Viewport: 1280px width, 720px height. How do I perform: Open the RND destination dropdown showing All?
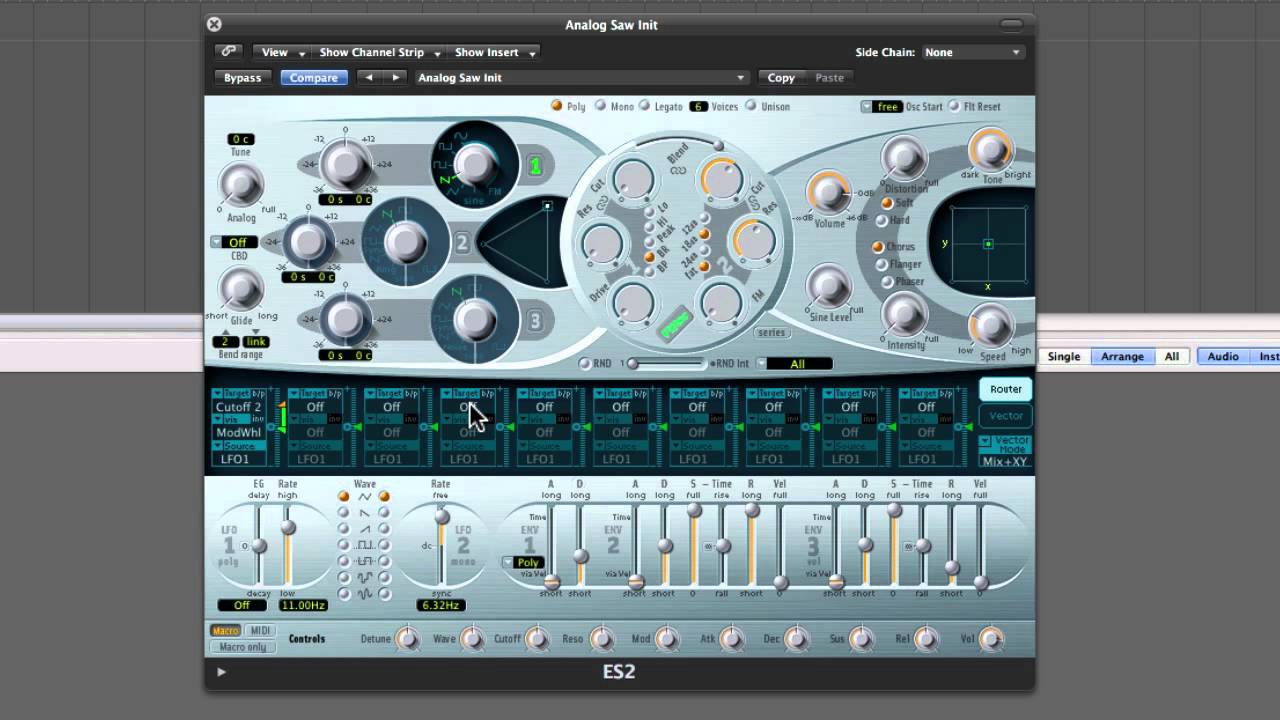794,364
